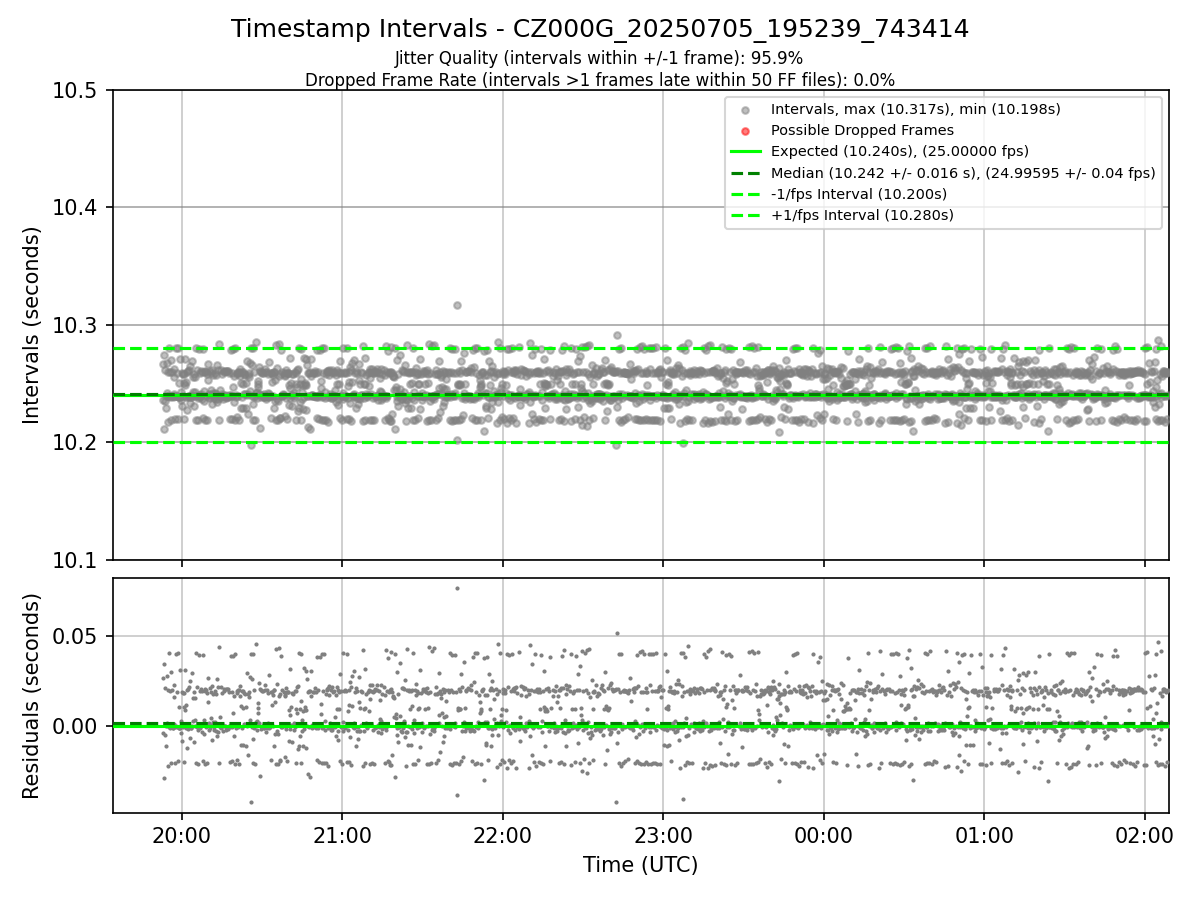This screenshot has height=900, width=1200.
Task: Click the 10.2 y-axis tick label
Action: tap(77, 443)
